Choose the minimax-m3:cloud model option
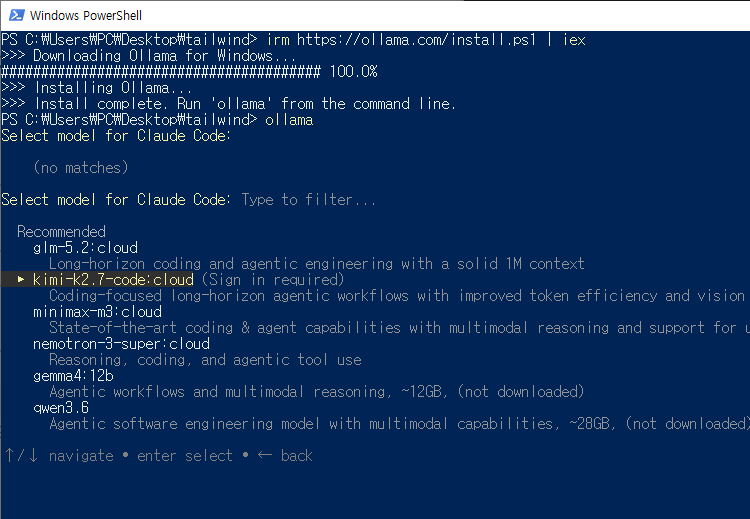The height and width of the screenshot is (519, 750). [x=98, y=312]
